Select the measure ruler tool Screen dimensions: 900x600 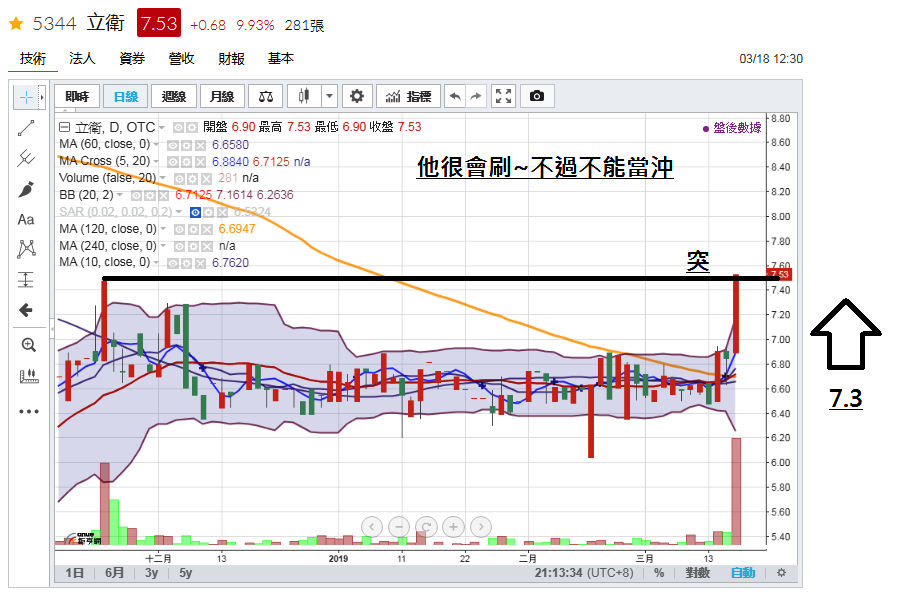coord(28,376)
